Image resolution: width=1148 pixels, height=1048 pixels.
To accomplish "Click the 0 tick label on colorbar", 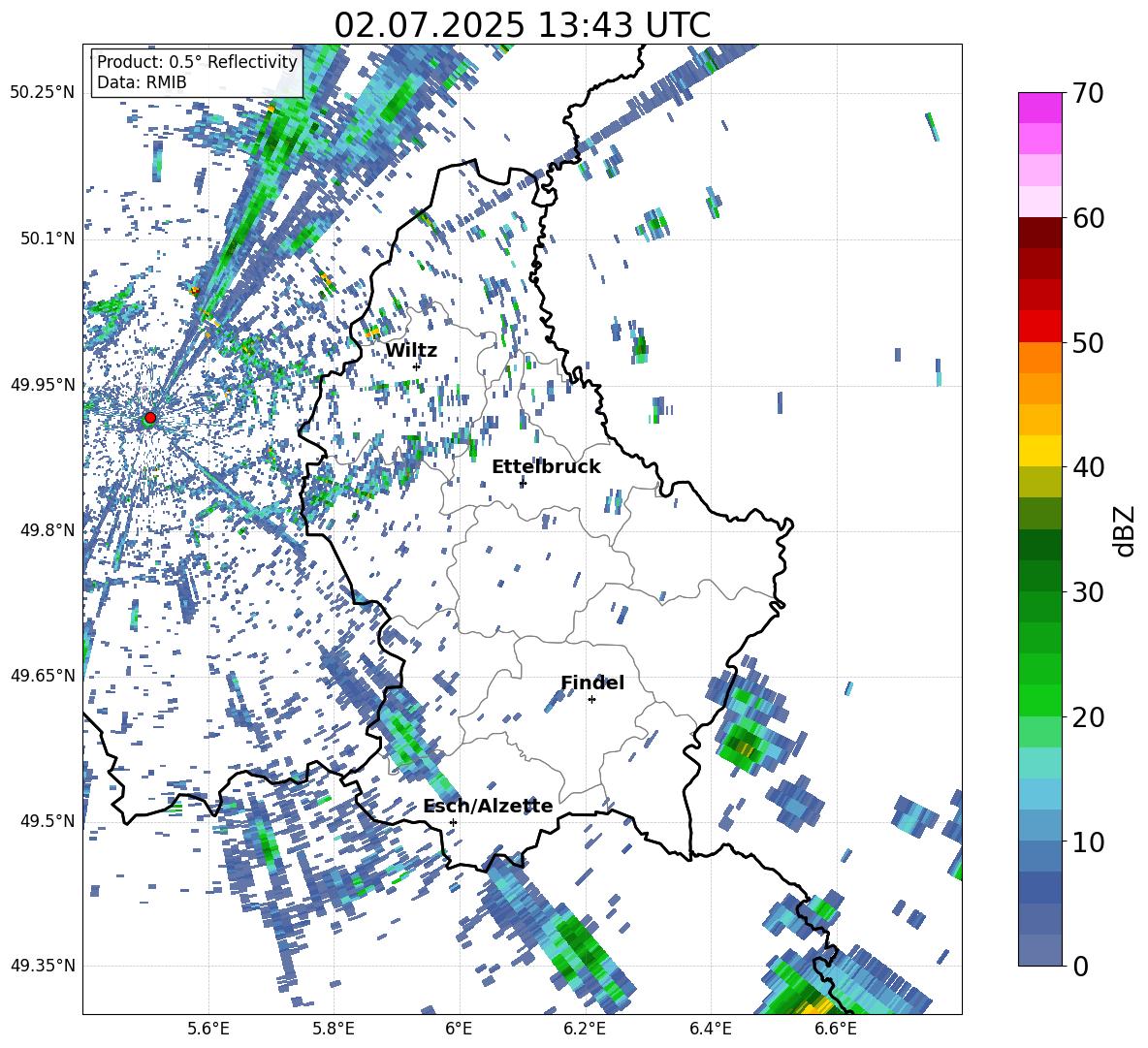I will coord(1081,967).
